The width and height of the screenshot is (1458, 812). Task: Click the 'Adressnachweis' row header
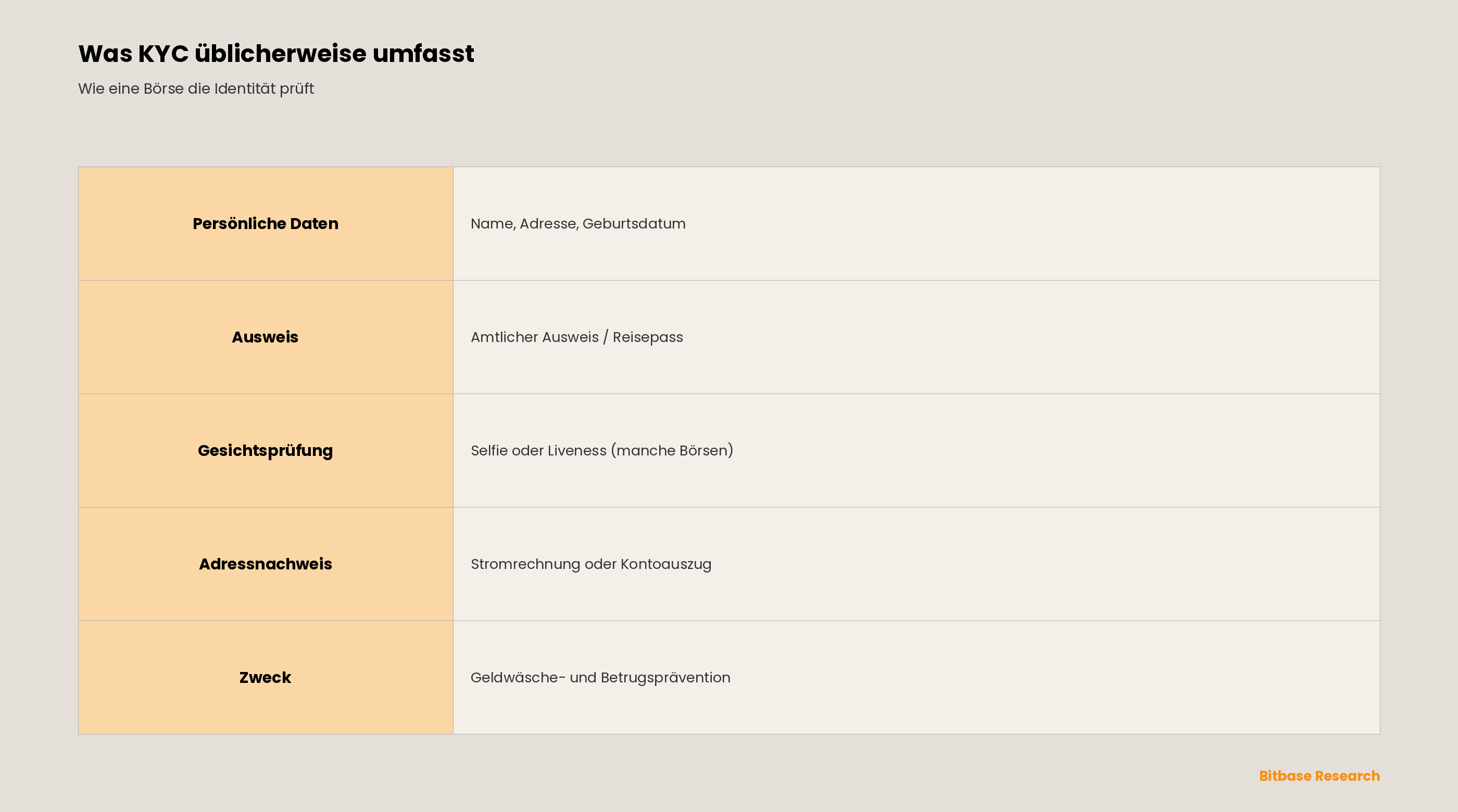click(266, 564)
